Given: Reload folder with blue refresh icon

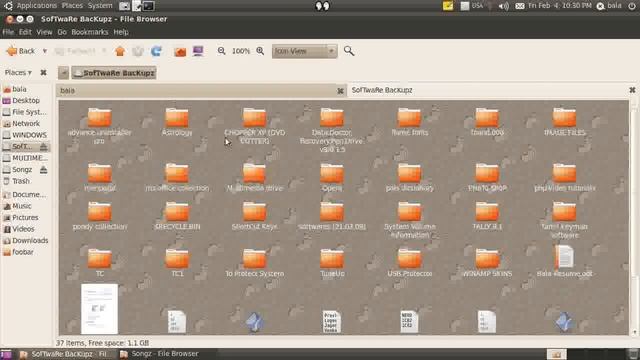Looking at the screenshot, I should pyautogui.click(x=156, y=51).
